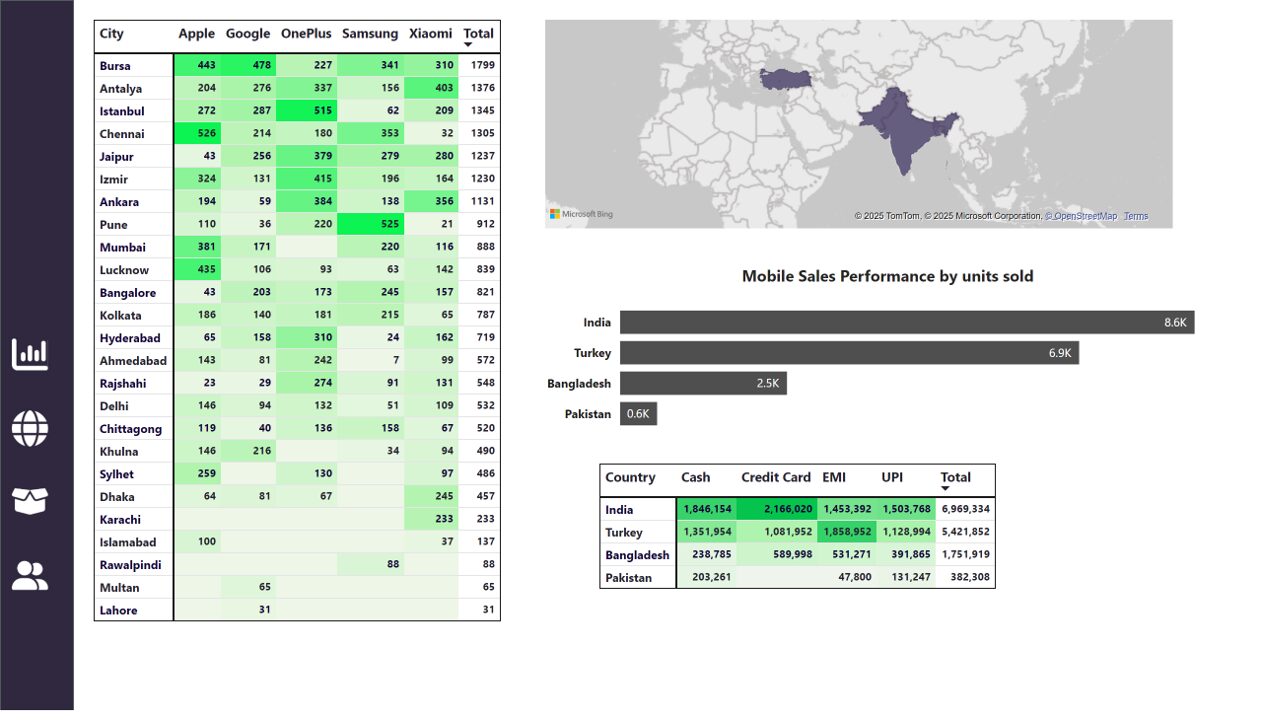
Task: Open the open-box products icon in sidebar
Action: pyautogui.click(x=30, y=501)
